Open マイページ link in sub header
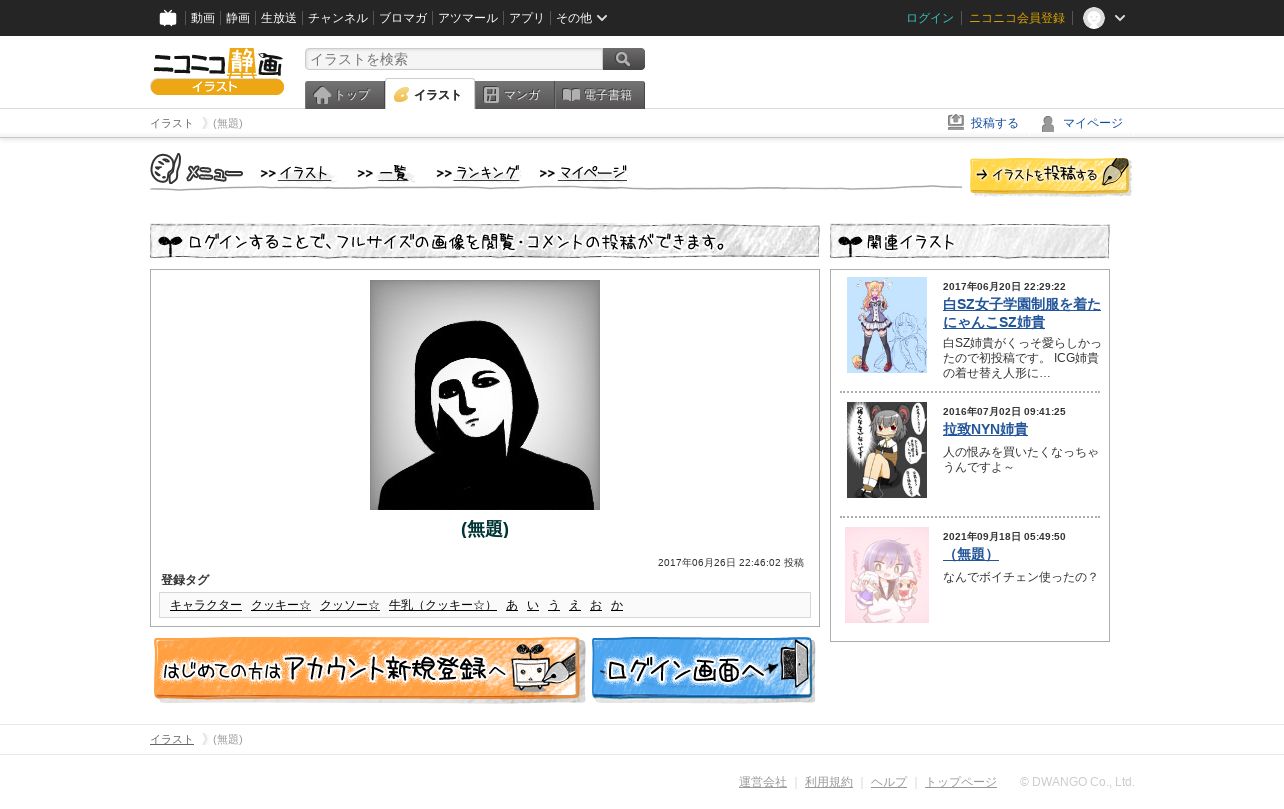 point(1093,123)
